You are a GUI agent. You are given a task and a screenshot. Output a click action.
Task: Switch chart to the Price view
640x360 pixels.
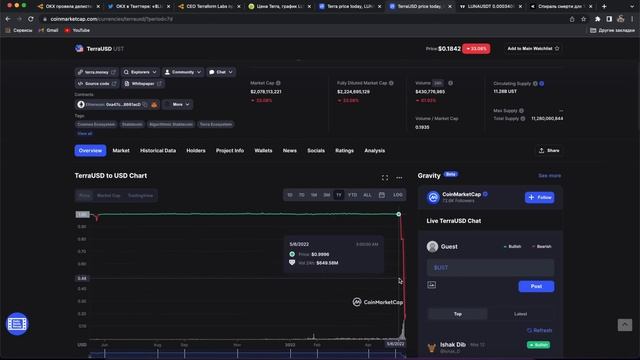point(84,196)
